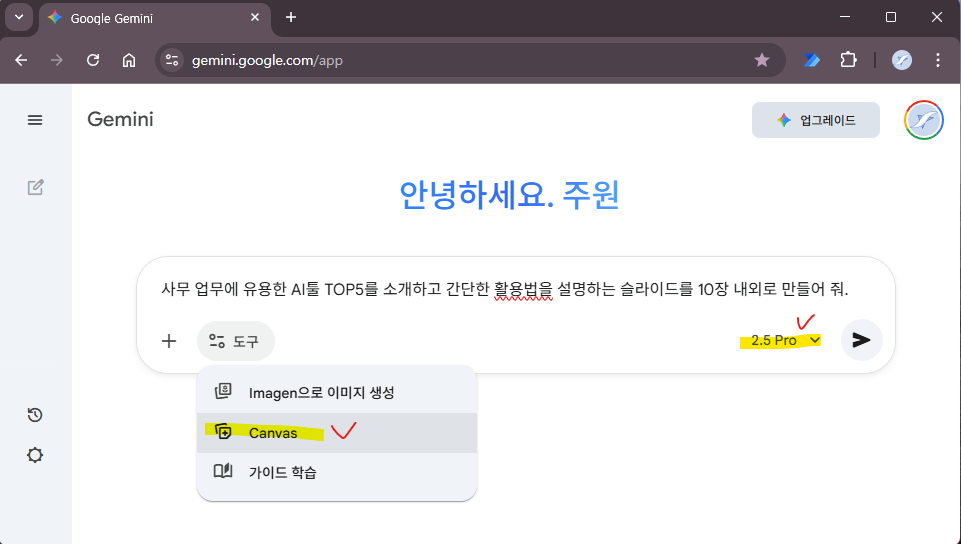Open the tab search dropdown arrow
Image resolution: width=961 pixels, height=544 pixels.
[x=19, y=18]
